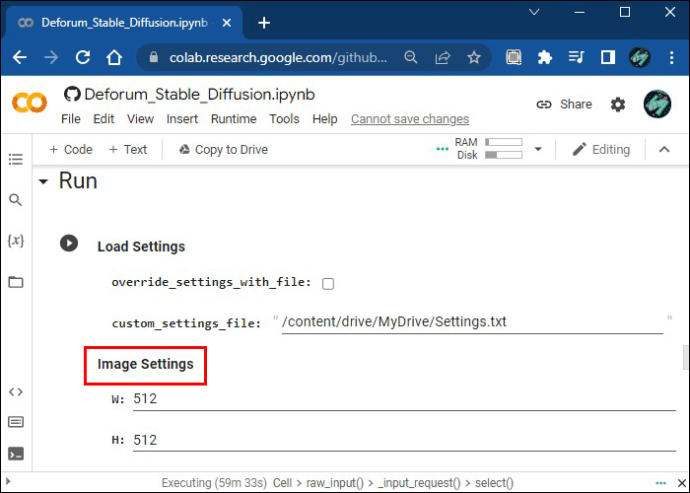Screen dimensions: 690x493
Task: Bookmark this page with the star icon
Action: click(x=474, y=57)
